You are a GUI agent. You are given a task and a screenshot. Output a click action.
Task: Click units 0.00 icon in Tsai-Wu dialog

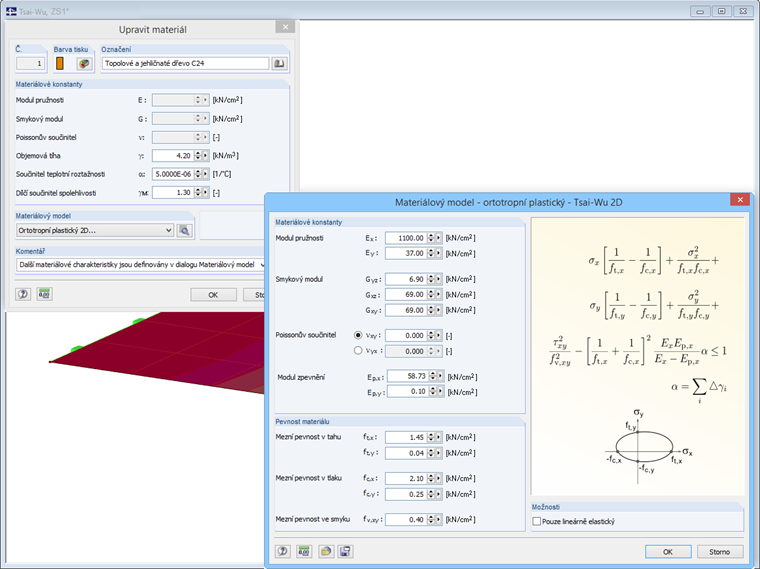(304, 551)
